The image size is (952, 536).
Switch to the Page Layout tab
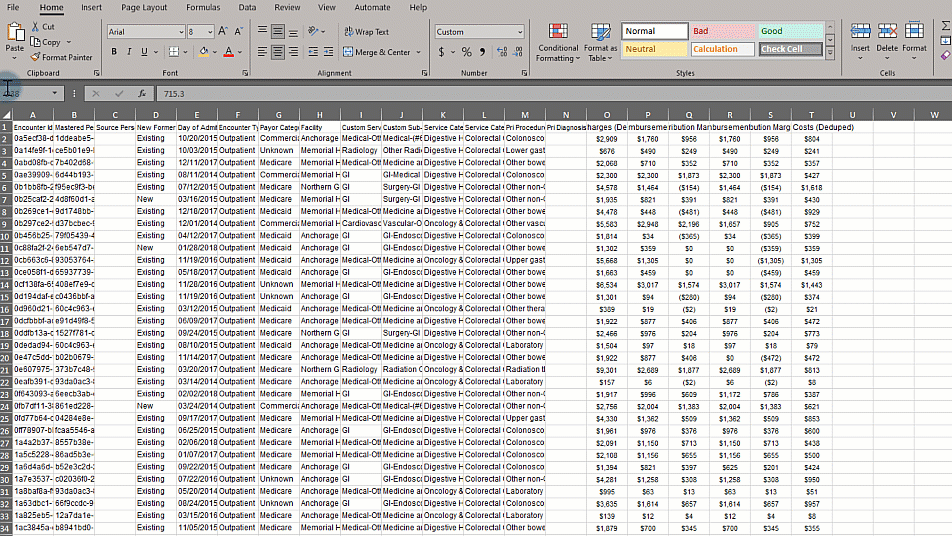[x=144, y=8]
